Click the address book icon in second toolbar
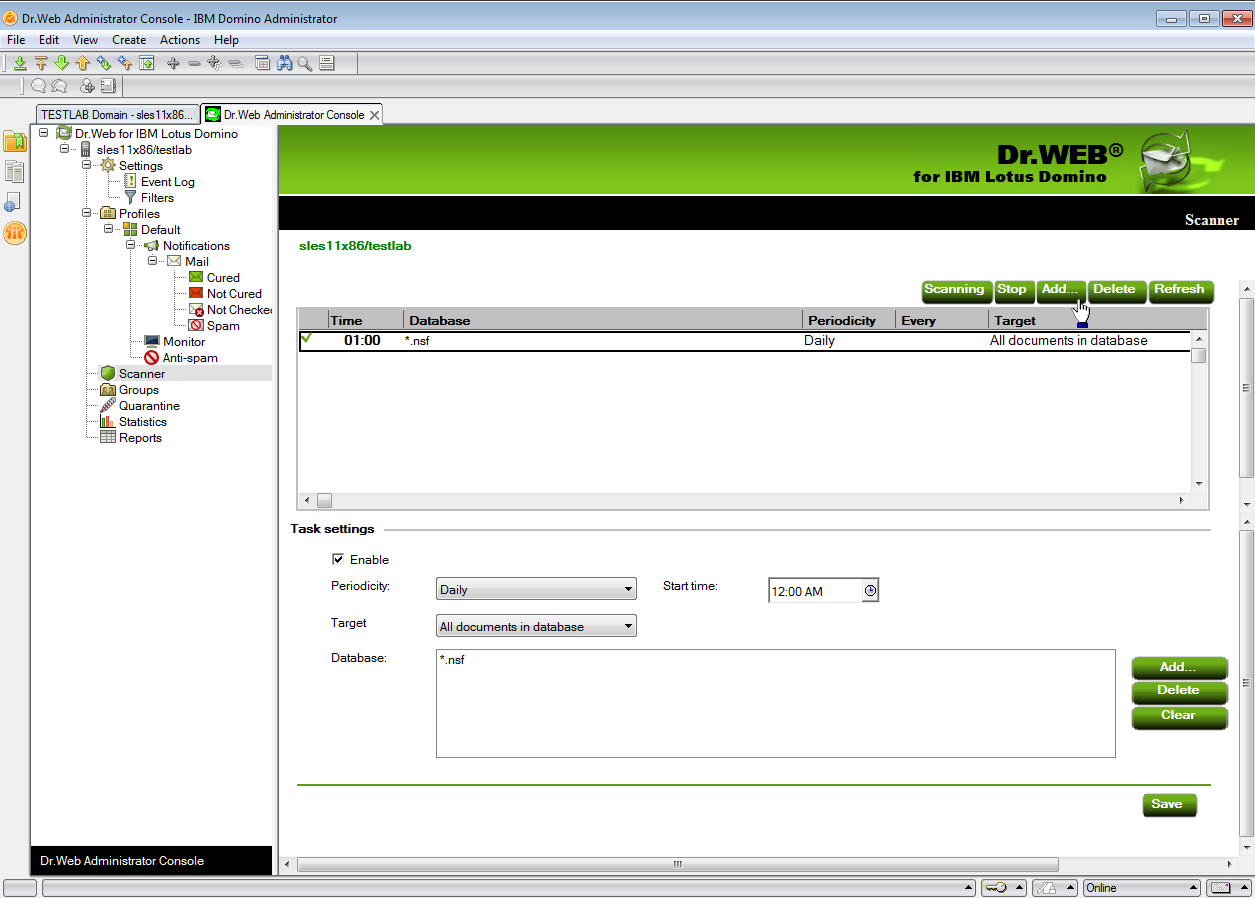 [x=108, y=86]
